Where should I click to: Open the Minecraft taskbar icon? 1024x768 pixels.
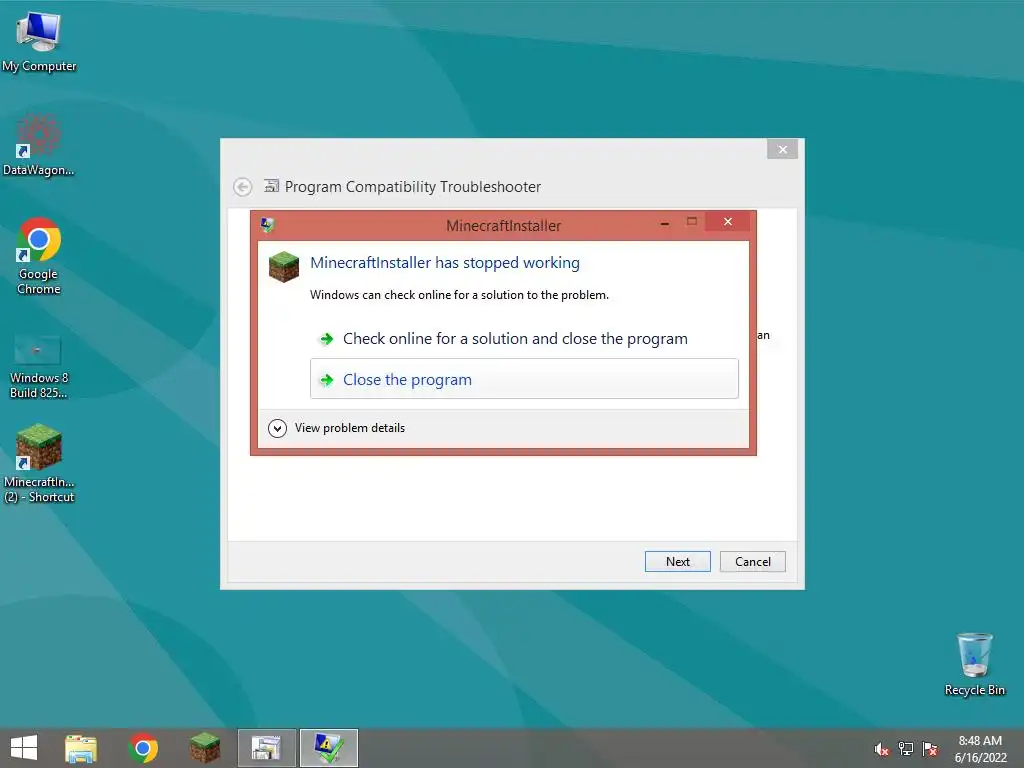pos(204,748)
